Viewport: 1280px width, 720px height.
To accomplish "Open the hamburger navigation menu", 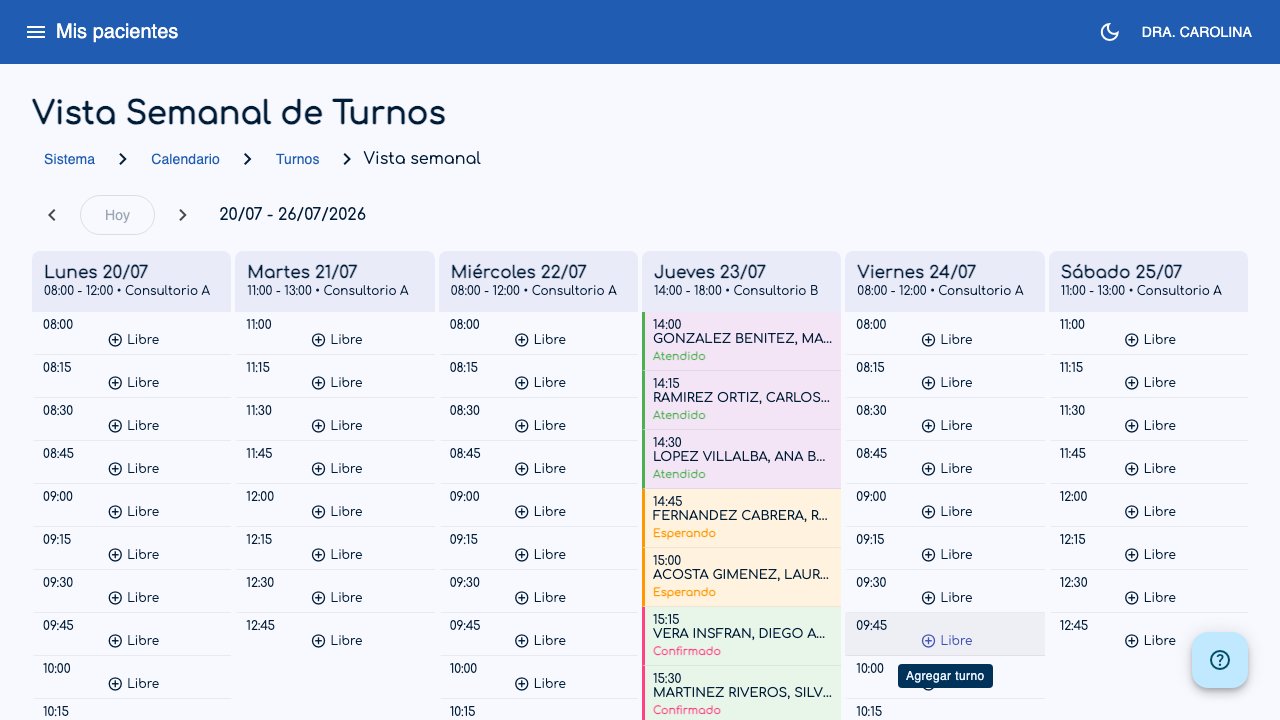I will click(x=36, y=32).
